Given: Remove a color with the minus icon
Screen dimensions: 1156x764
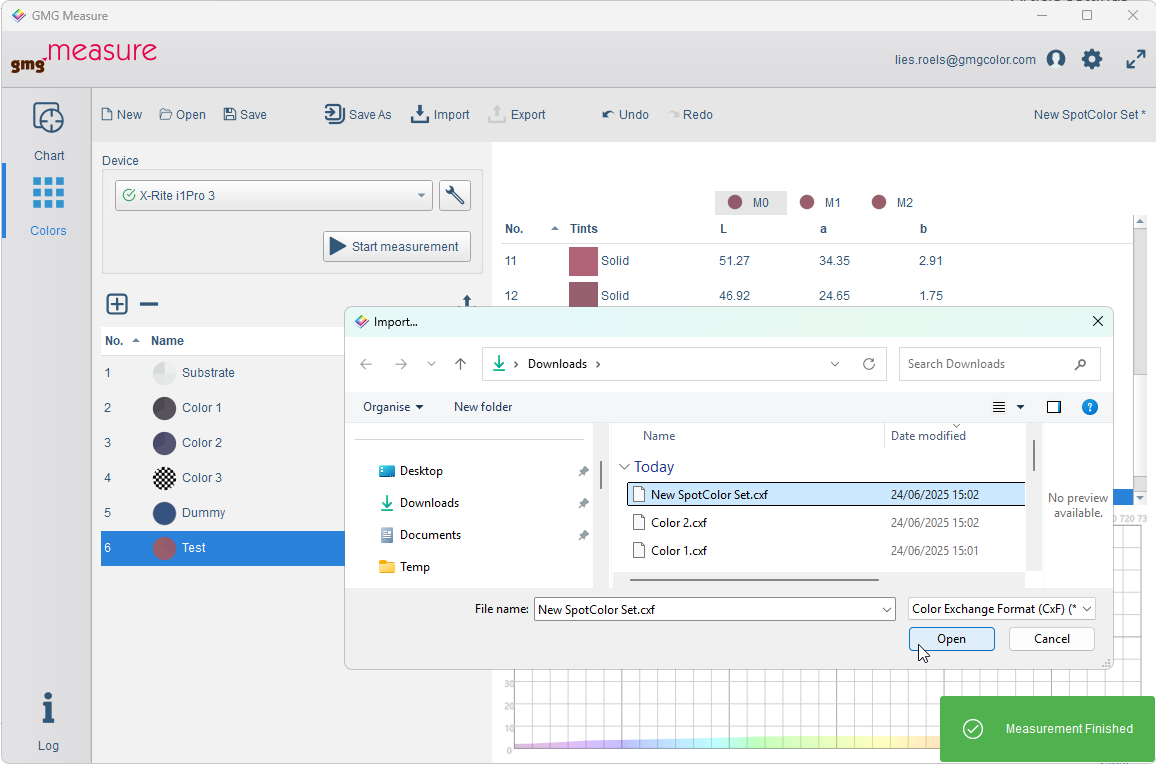Looking at the screenshot, I should pyautogui.click(x=148, y=304).
